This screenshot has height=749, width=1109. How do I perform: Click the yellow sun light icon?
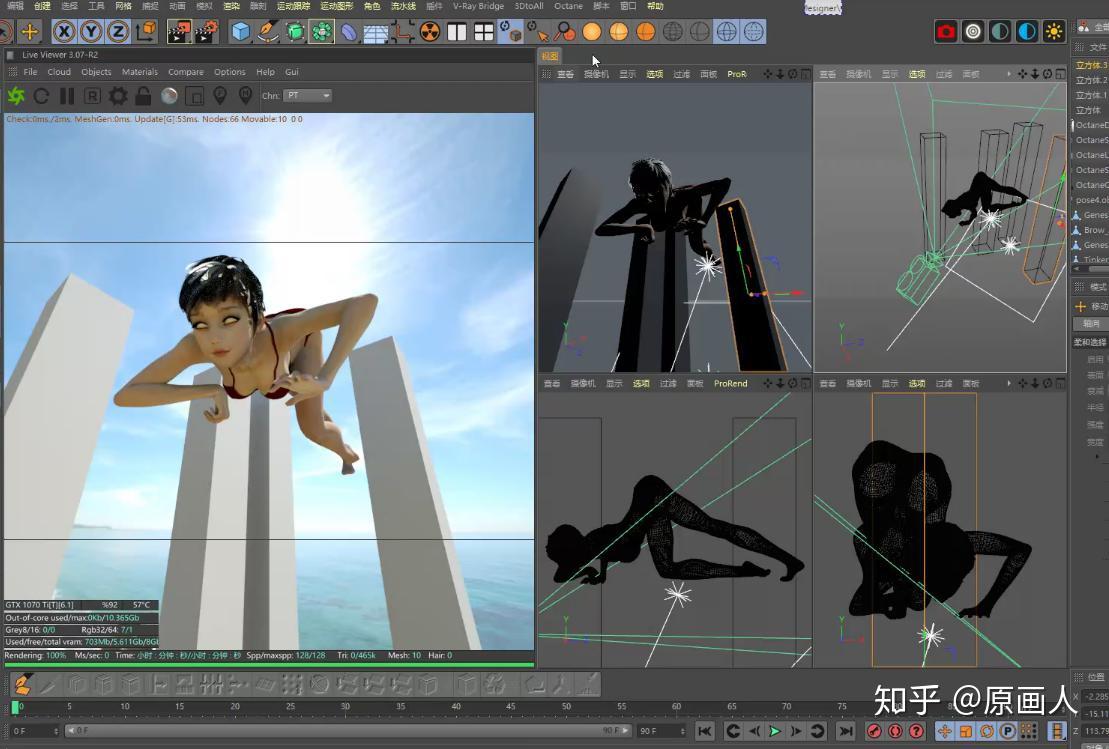tap(1053, 32)
